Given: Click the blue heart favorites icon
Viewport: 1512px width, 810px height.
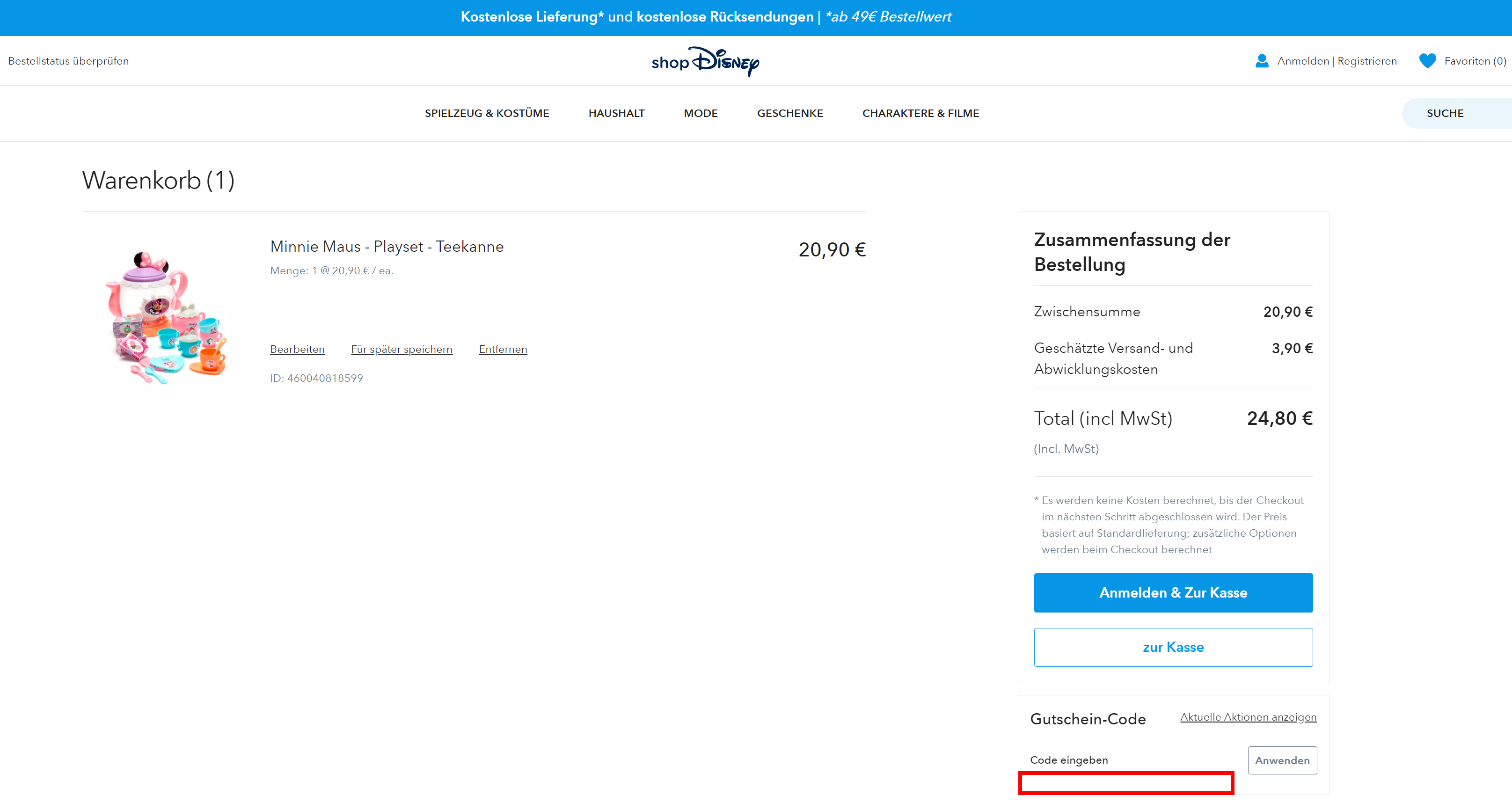Looking at the screenshot, I should (x=1427, y=61).
